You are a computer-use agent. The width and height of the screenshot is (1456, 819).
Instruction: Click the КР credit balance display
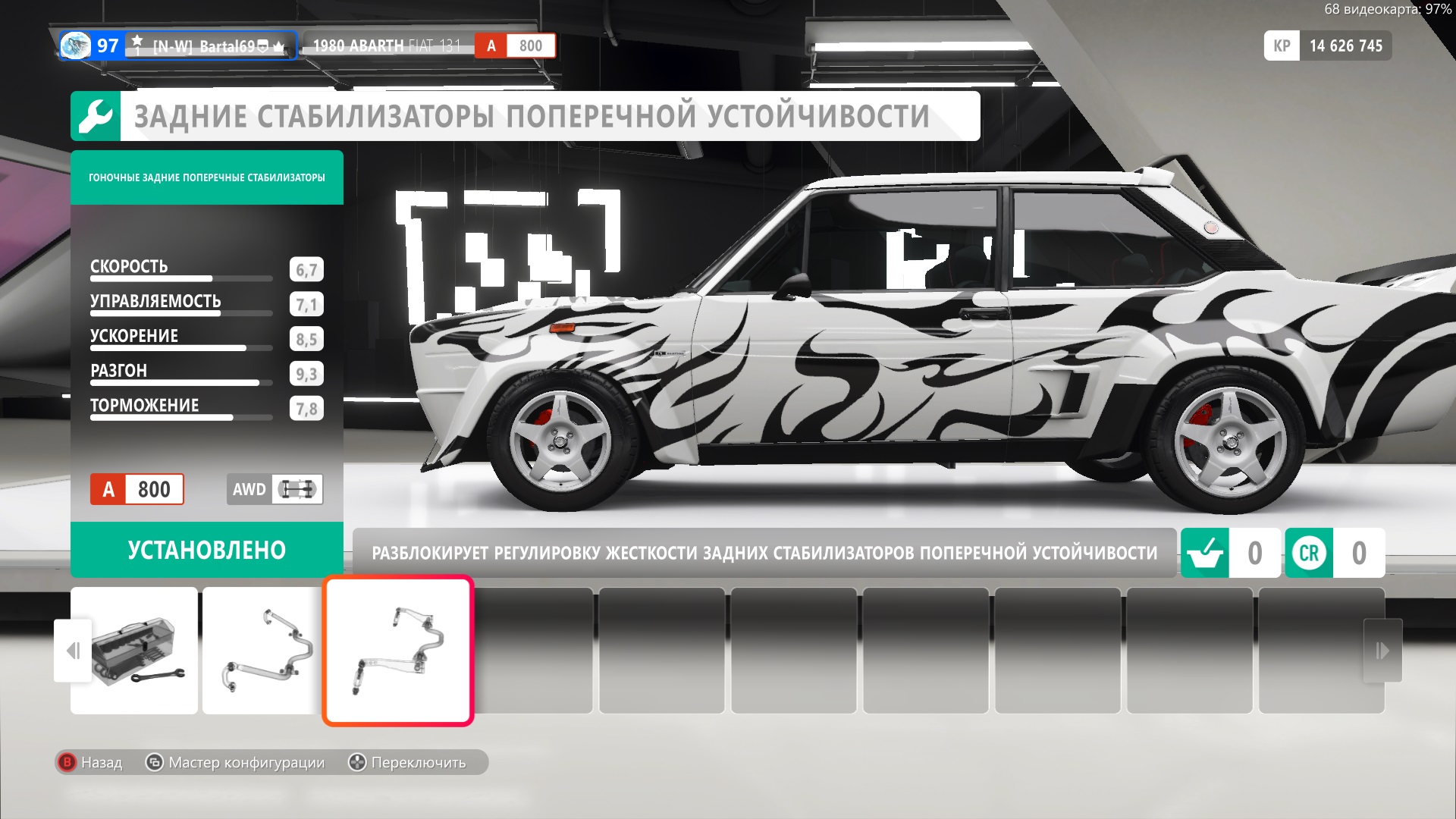pyautogui.click(x=1327, y=45)
